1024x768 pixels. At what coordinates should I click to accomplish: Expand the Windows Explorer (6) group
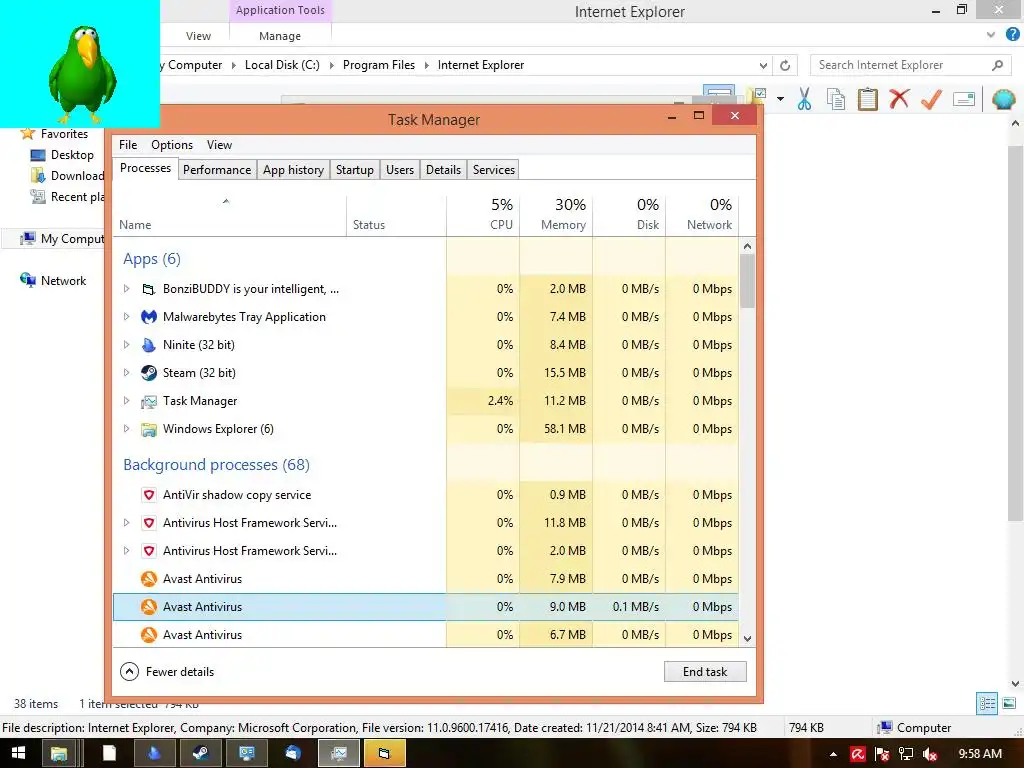coord(127,429)
